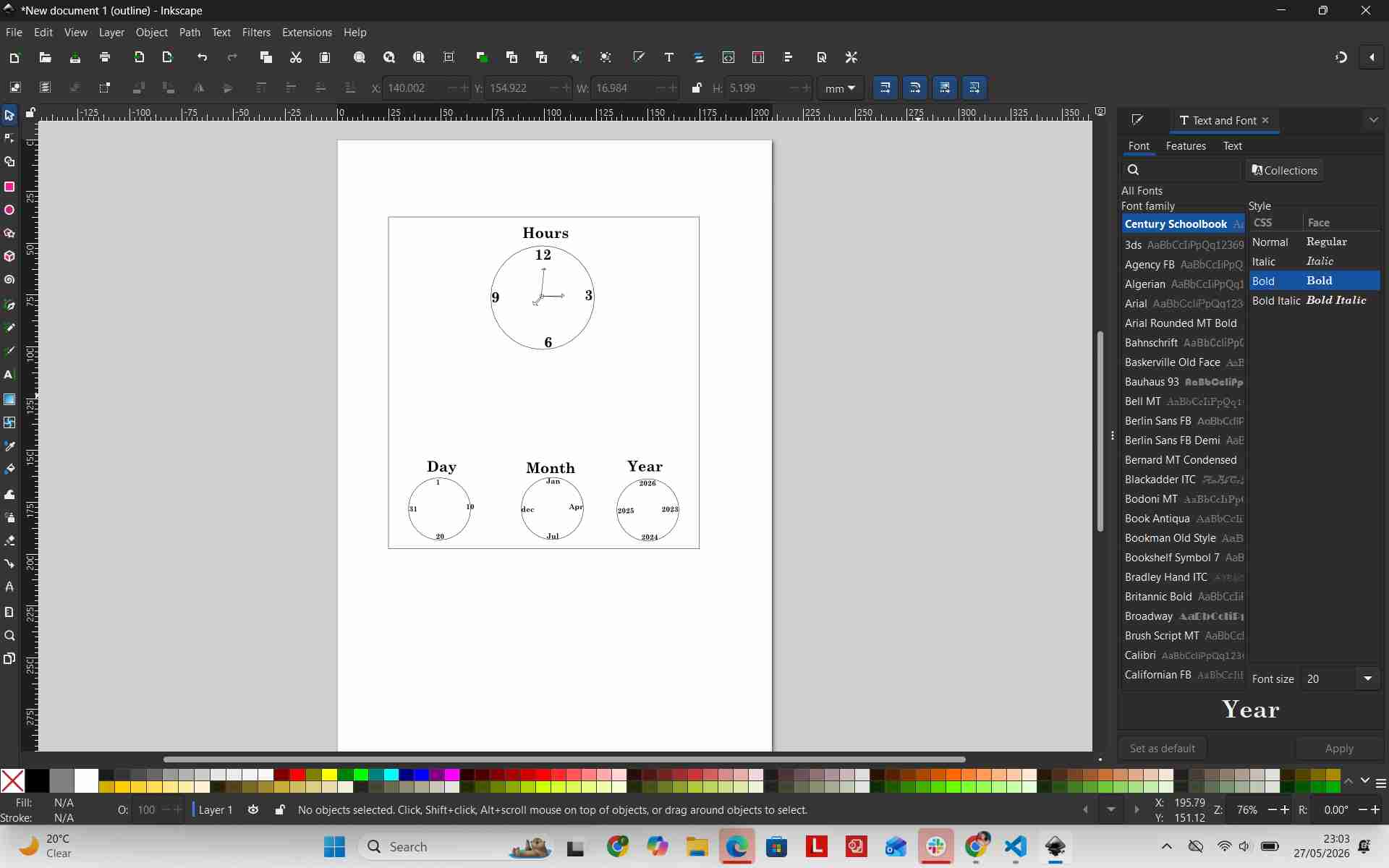Open the Document Properties icon
The image size is (1389, 868).
pos(822,57)
